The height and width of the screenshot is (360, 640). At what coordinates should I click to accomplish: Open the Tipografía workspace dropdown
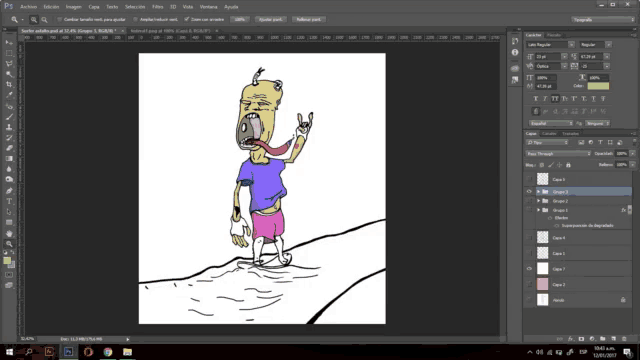coord(603,20)
